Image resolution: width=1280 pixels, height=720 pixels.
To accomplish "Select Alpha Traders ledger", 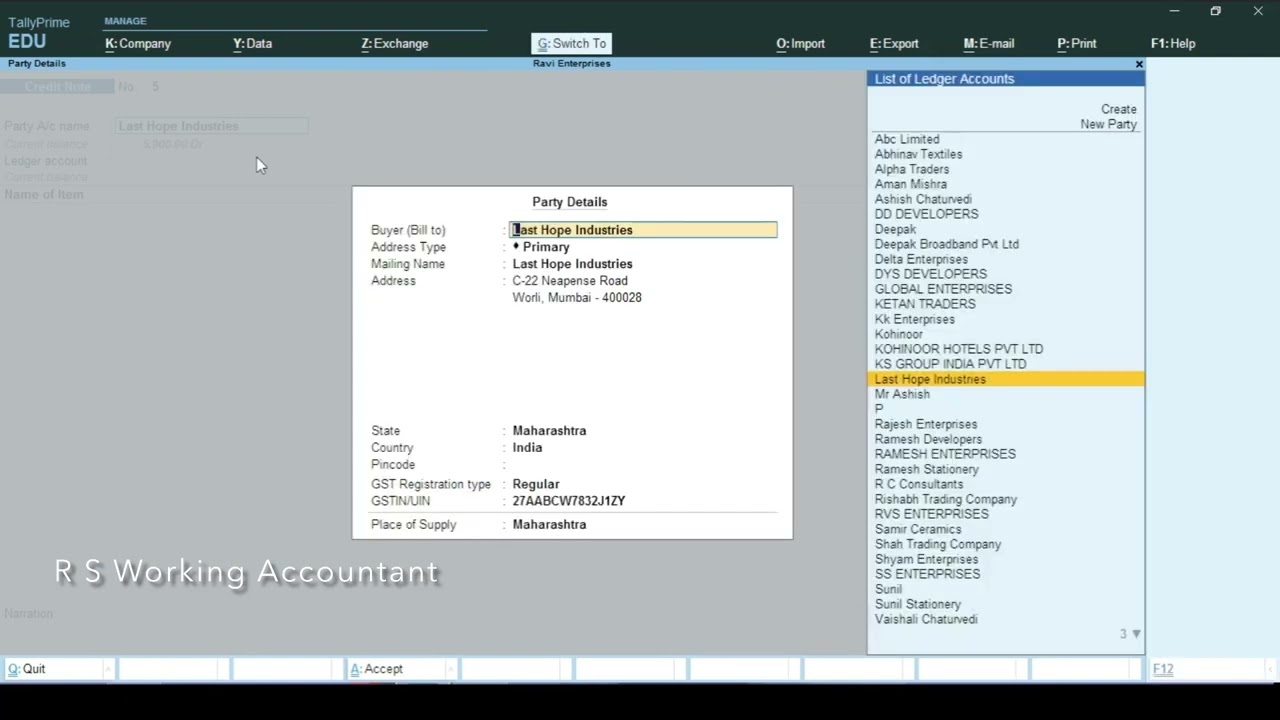I will coord(912,169).
